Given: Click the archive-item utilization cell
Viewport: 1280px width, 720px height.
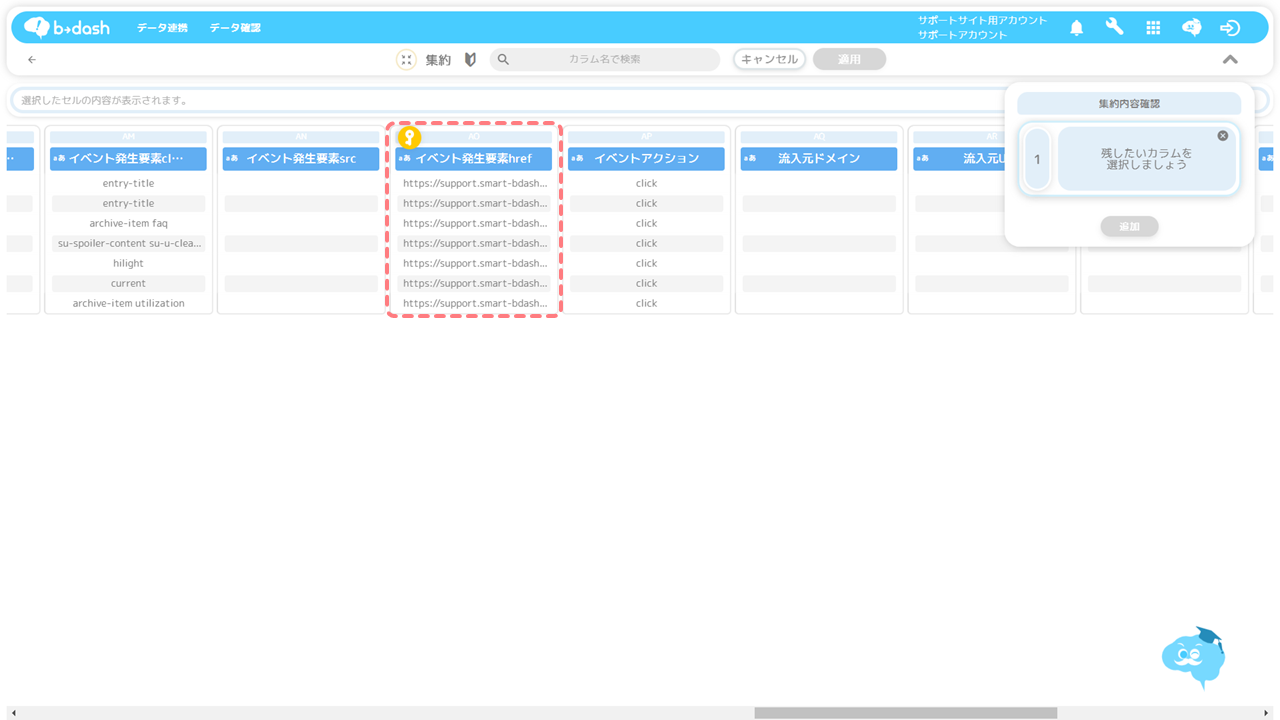Looking at the screenshot, I should coord(128,303).
